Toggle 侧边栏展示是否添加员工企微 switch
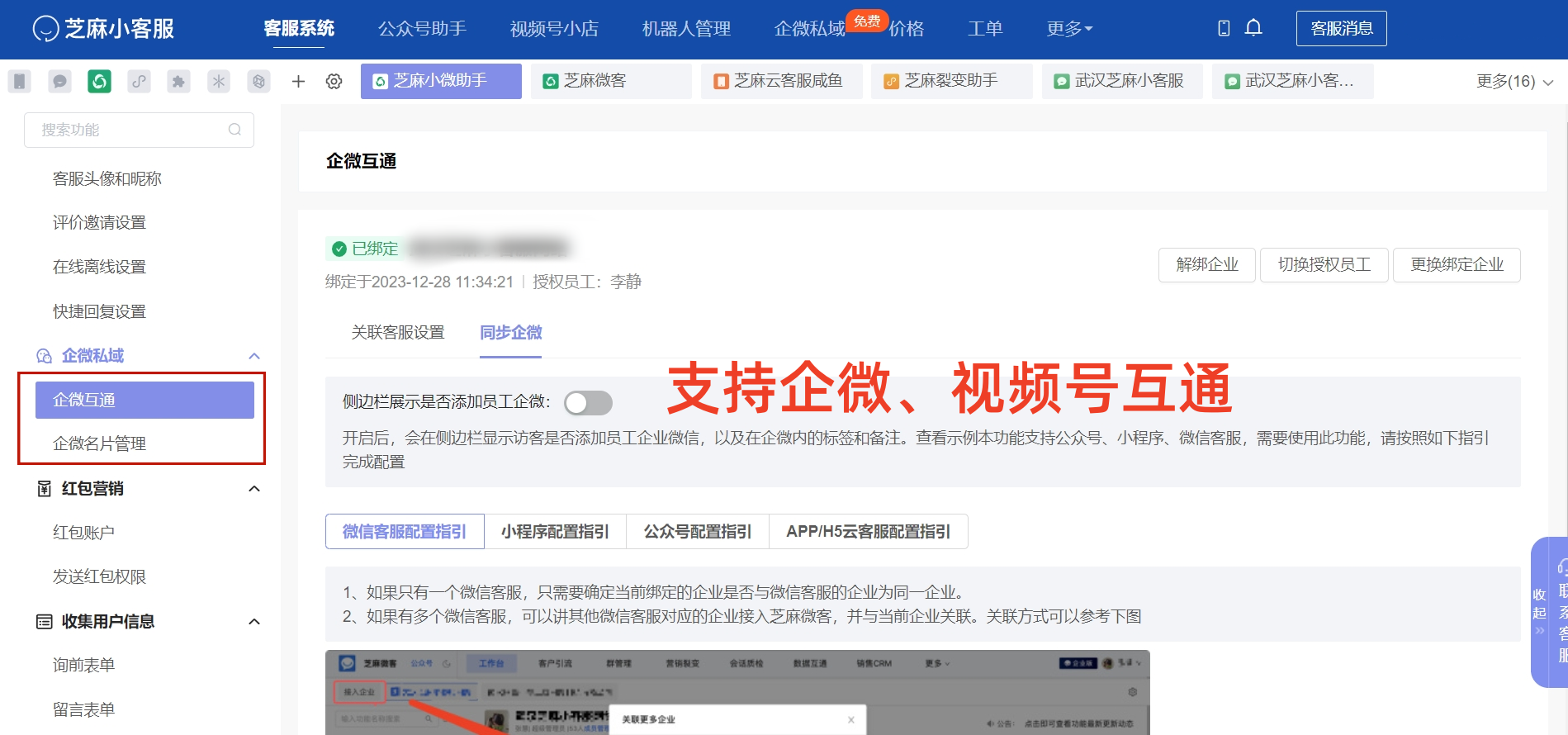Viewport: 1568px width, 735px height. click(x=588, y=403)
